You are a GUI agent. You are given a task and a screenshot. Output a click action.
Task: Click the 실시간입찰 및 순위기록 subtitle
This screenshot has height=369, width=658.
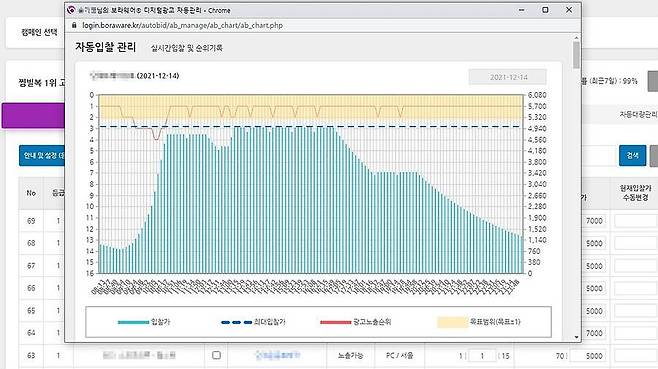pyautogui.click(x=187, y=48)
